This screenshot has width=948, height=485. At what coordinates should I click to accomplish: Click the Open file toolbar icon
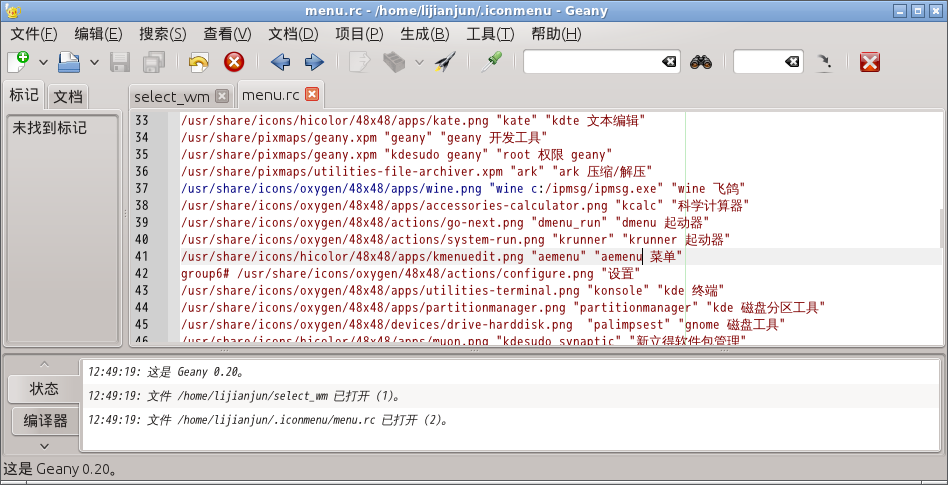[x=69, y=62]
